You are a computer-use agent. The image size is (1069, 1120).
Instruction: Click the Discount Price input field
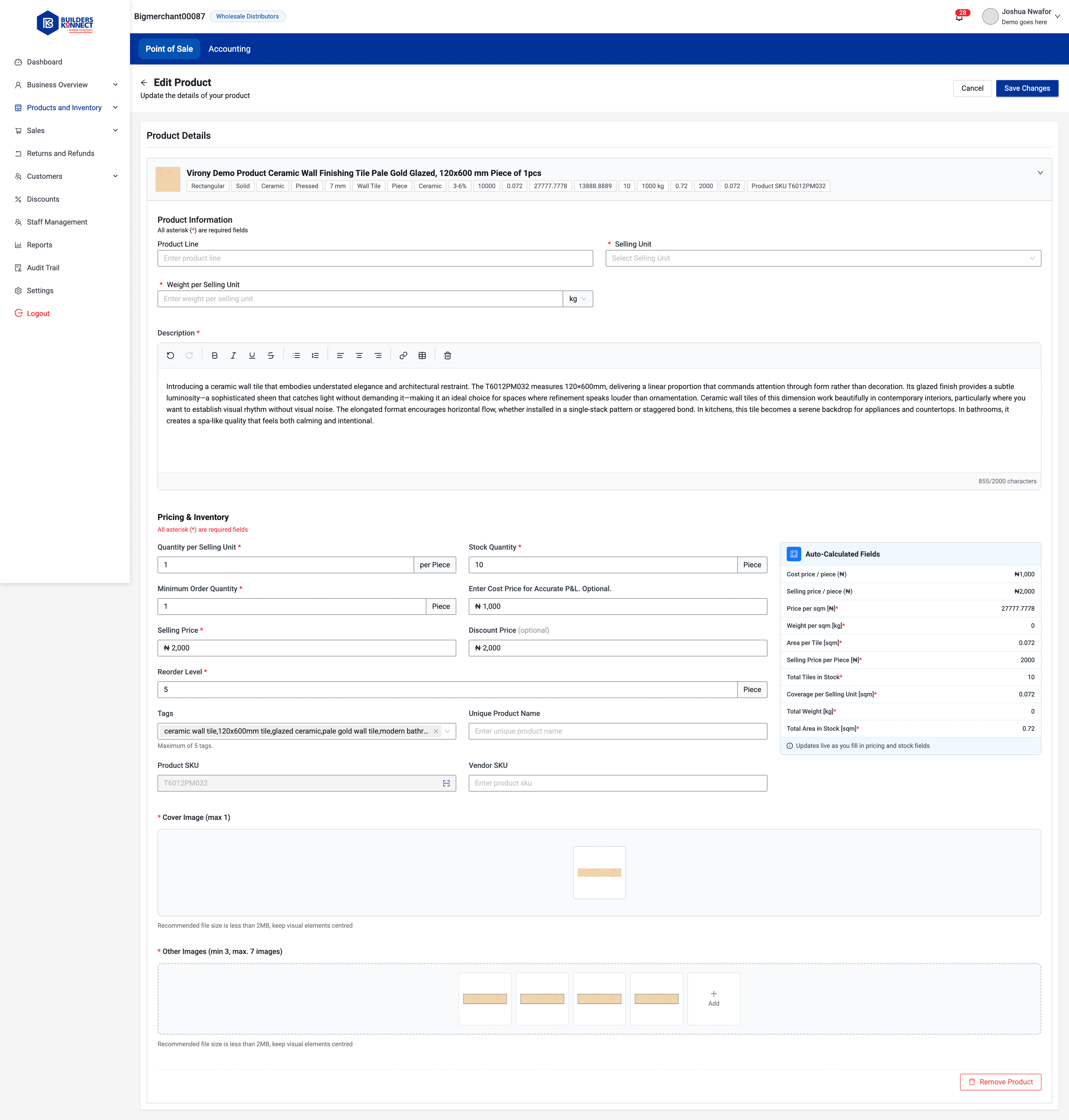[618, 648]
